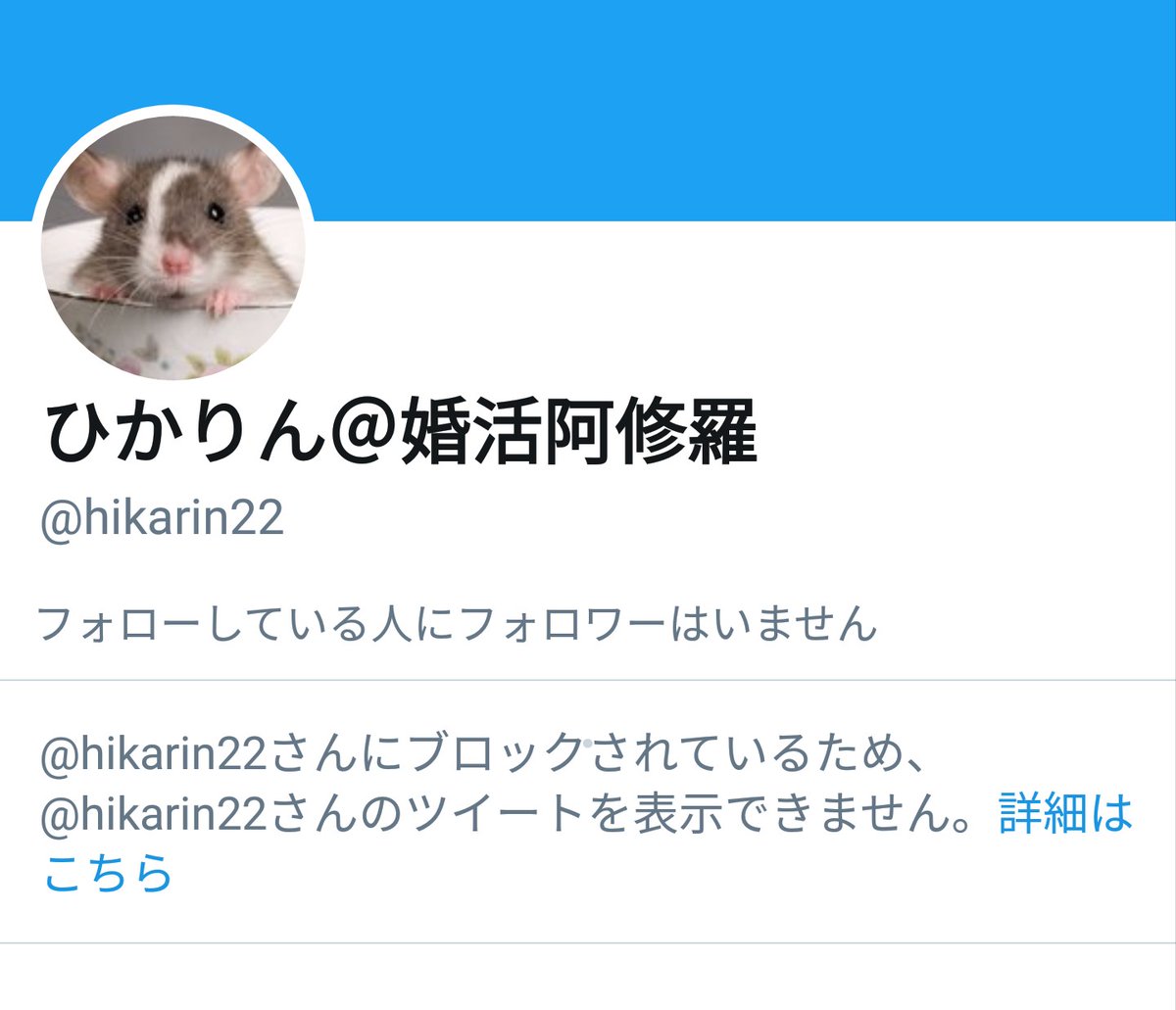Tap the フォローしている人にフォロワーはいません text

[x=457, y=624]
